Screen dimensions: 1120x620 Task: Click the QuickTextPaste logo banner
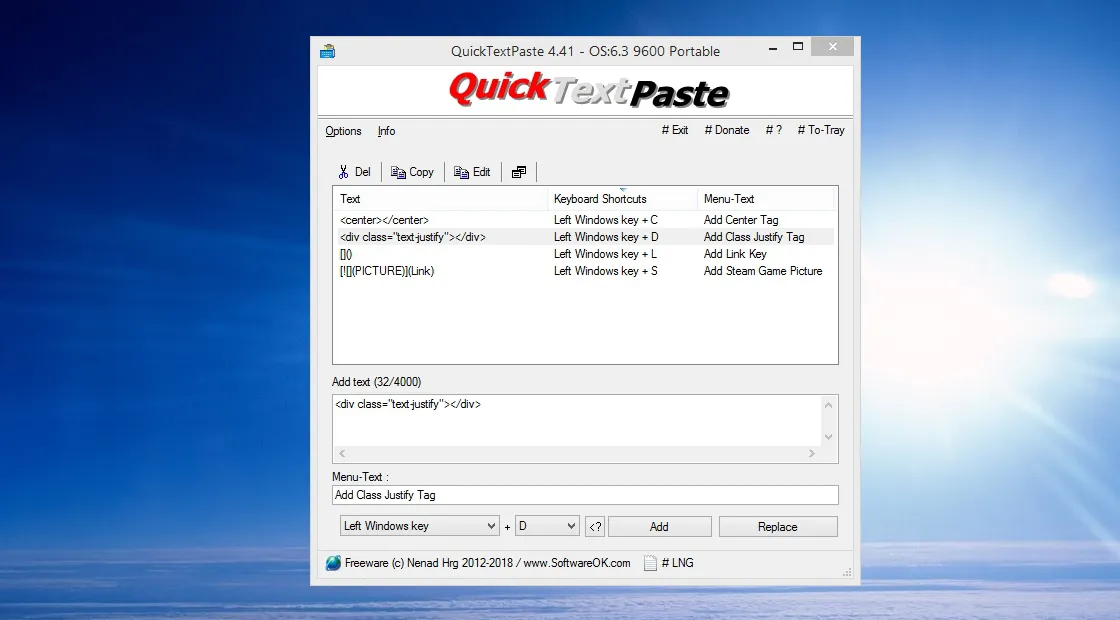tap(589, 91)
